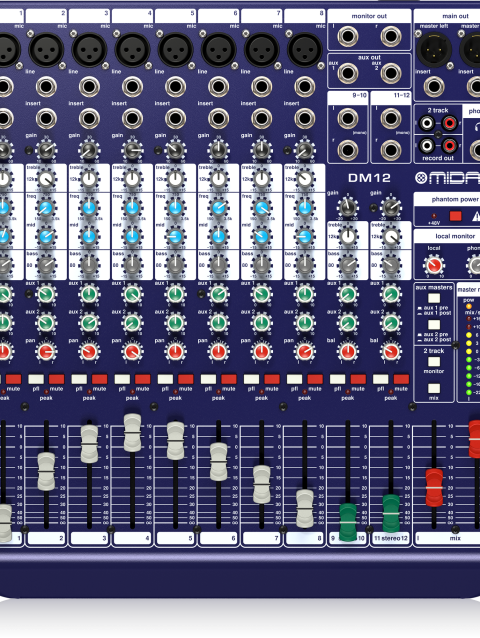Click channel 3 treble knob
The image size is (480, 638).
click(89, 179)
